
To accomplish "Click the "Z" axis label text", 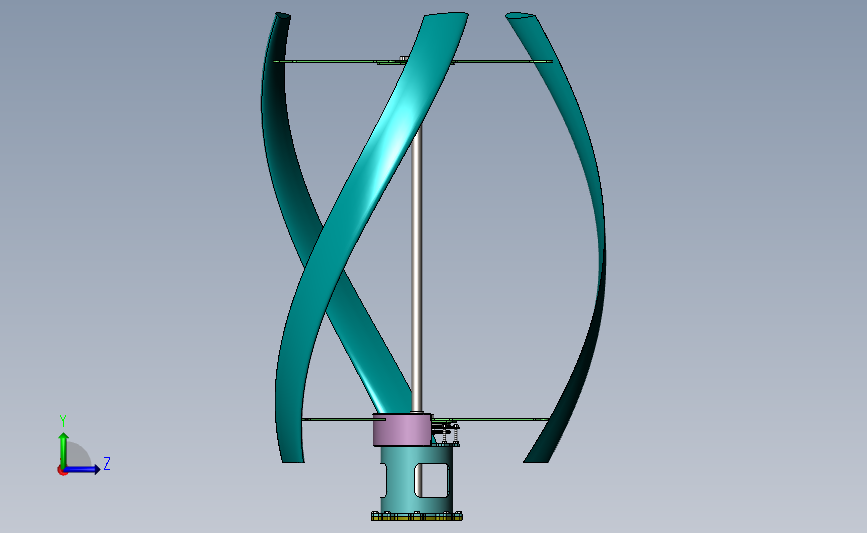I will tap(107, 463).
